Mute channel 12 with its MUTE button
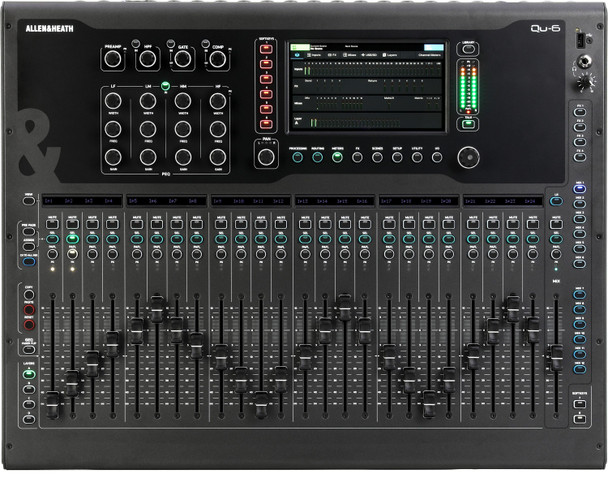 click(281, 224)
